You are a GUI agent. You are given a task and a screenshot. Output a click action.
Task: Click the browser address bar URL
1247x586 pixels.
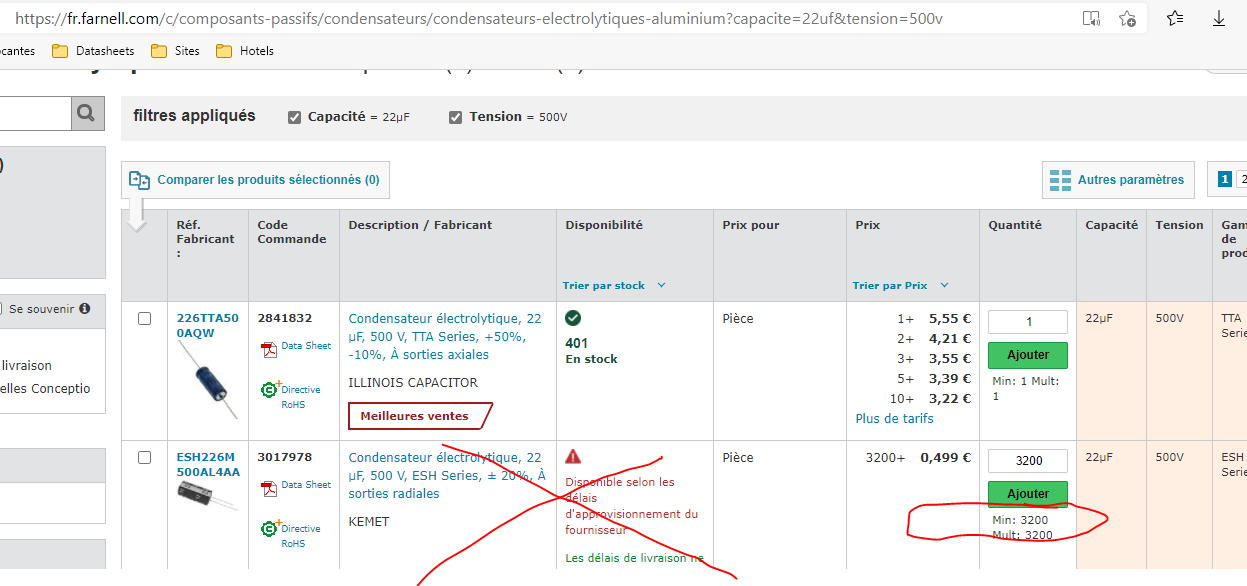[479, 19]
